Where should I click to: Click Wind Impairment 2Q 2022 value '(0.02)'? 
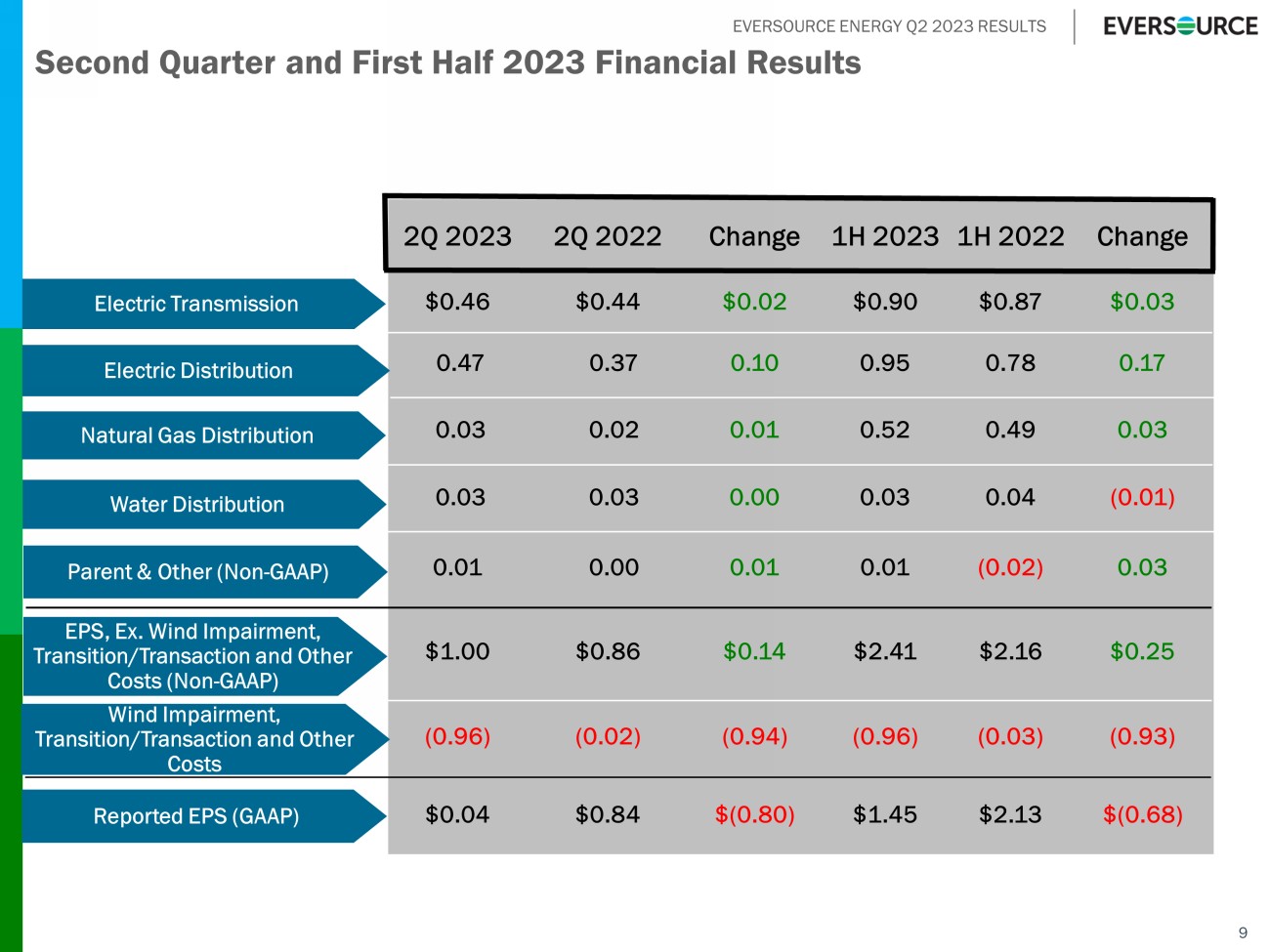608,736
